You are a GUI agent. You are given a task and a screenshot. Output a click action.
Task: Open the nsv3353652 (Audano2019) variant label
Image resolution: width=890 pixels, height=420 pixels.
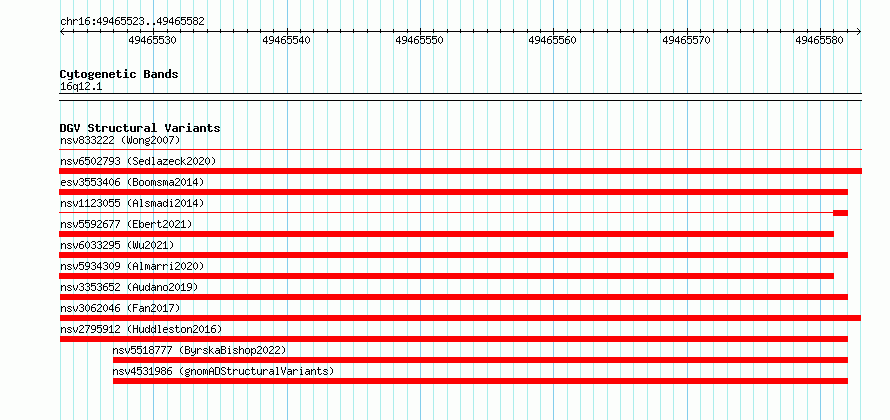129,287
